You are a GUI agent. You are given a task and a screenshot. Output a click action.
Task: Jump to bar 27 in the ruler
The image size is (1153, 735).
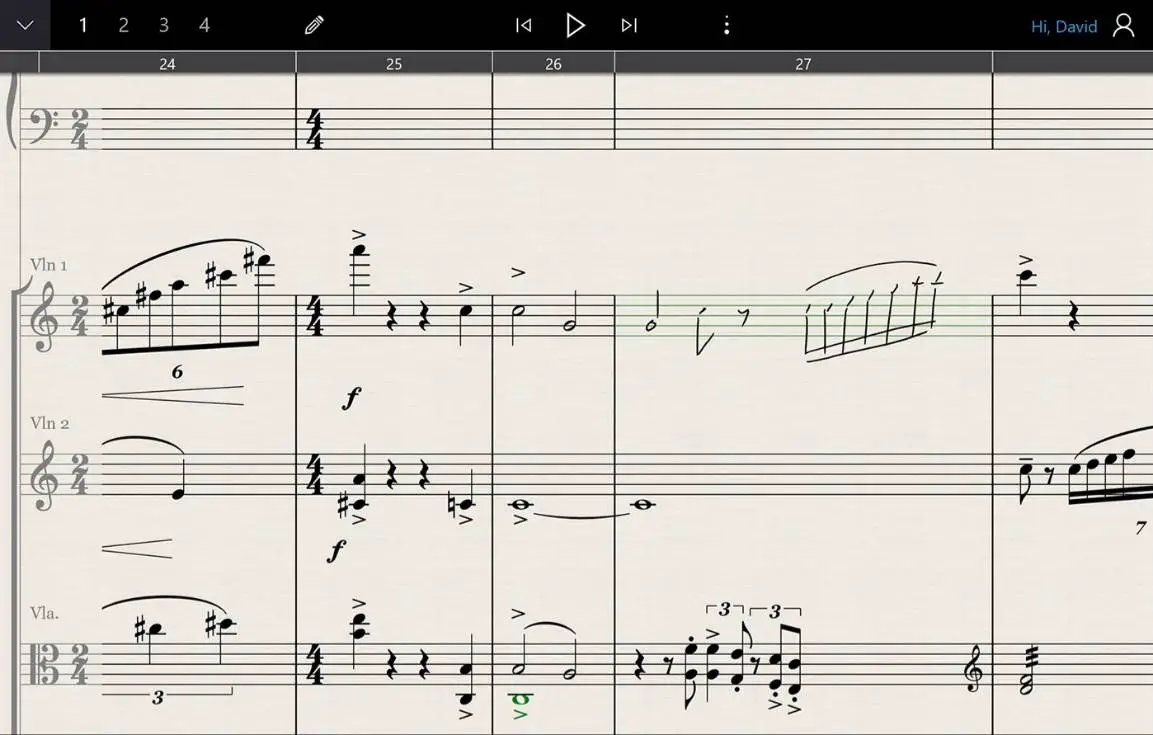pyautogui.click(x=803, y=64)
